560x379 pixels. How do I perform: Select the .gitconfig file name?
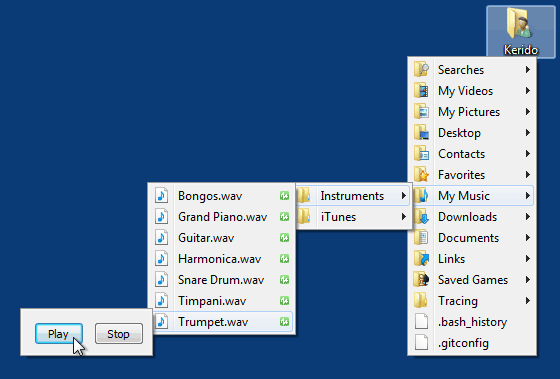click(464, 343)
